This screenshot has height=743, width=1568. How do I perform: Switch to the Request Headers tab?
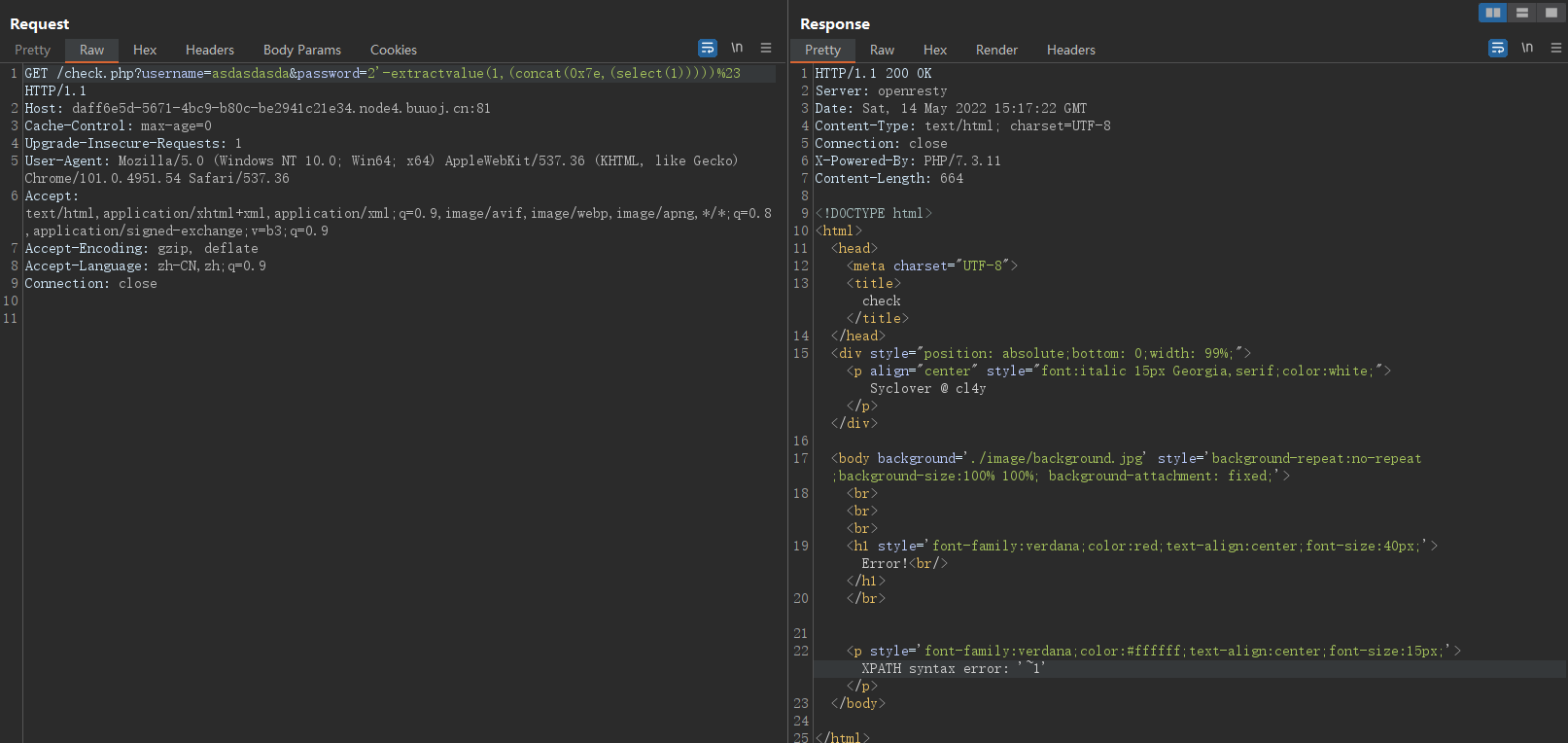(210, 50)
